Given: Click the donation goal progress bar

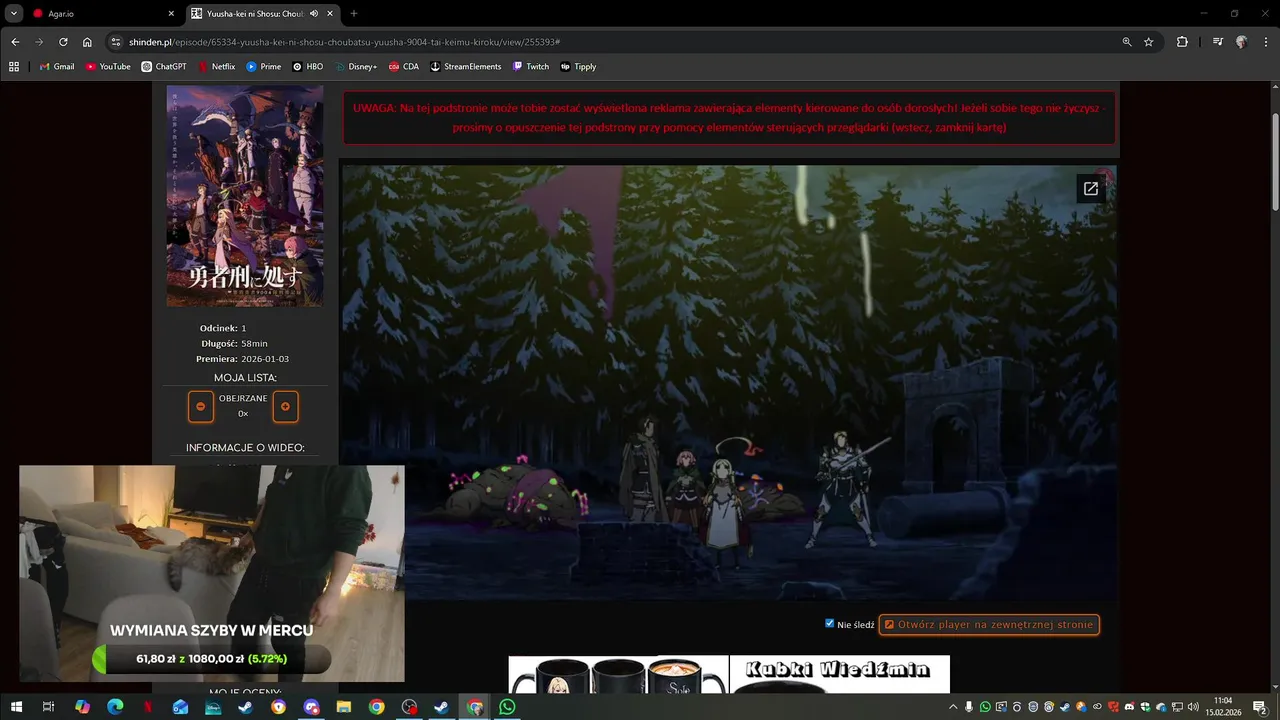Looking at the screenshot, I should [211, 659].
